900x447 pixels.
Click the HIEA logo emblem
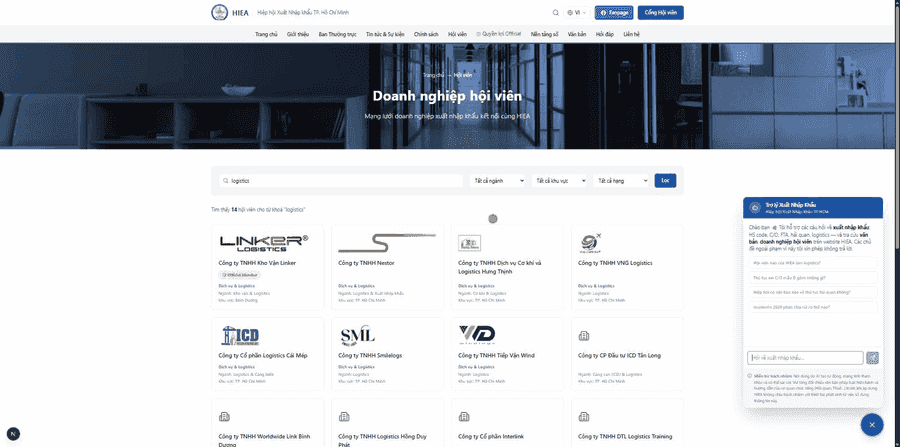coord(219,13)
